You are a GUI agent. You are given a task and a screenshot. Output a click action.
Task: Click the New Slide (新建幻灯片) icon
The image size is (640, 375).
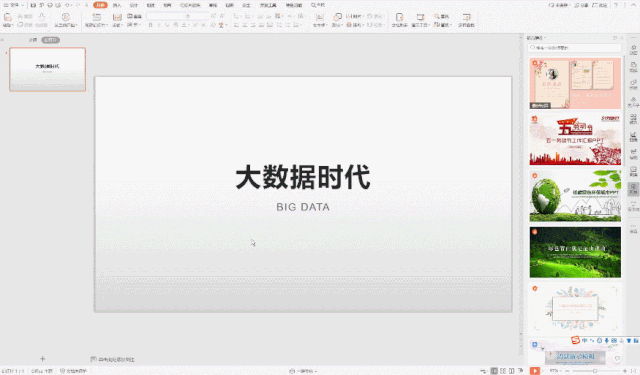(x=96, y=17)
